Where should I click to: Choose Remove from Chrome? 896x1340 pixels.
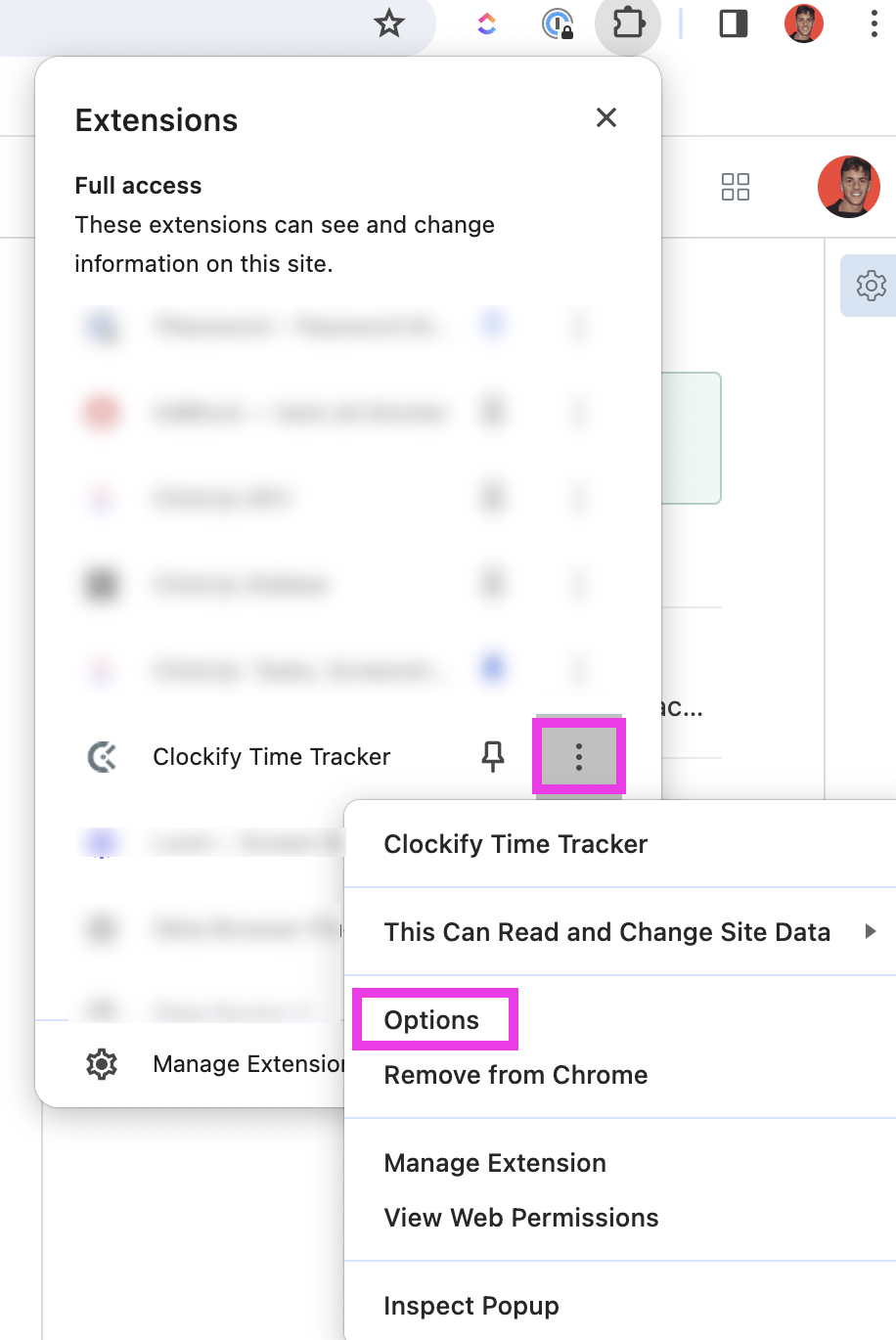(515, 1074)
